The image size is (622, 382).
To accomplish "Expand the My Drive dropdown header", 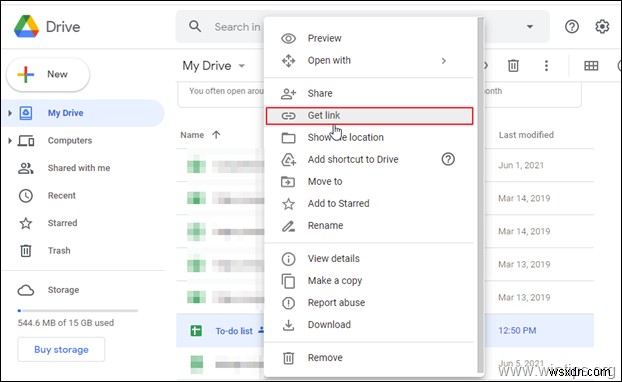I will (x=214, y=65).
